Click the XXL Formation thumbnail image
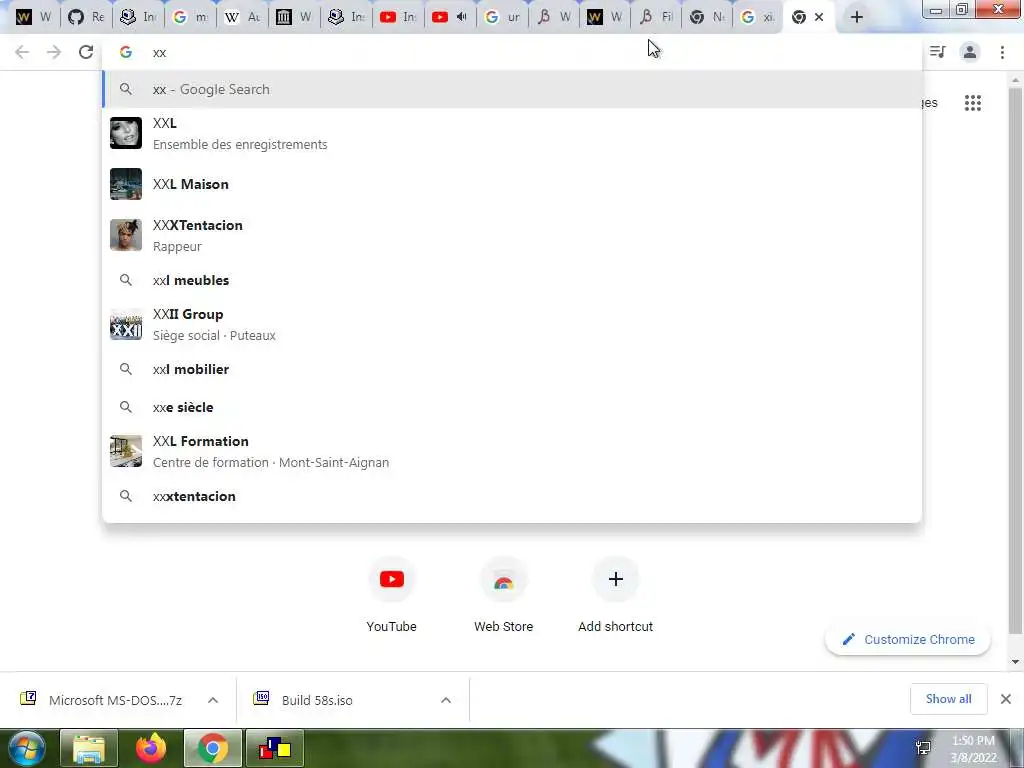The image size is (1024, 768). (x=125, y=451)
